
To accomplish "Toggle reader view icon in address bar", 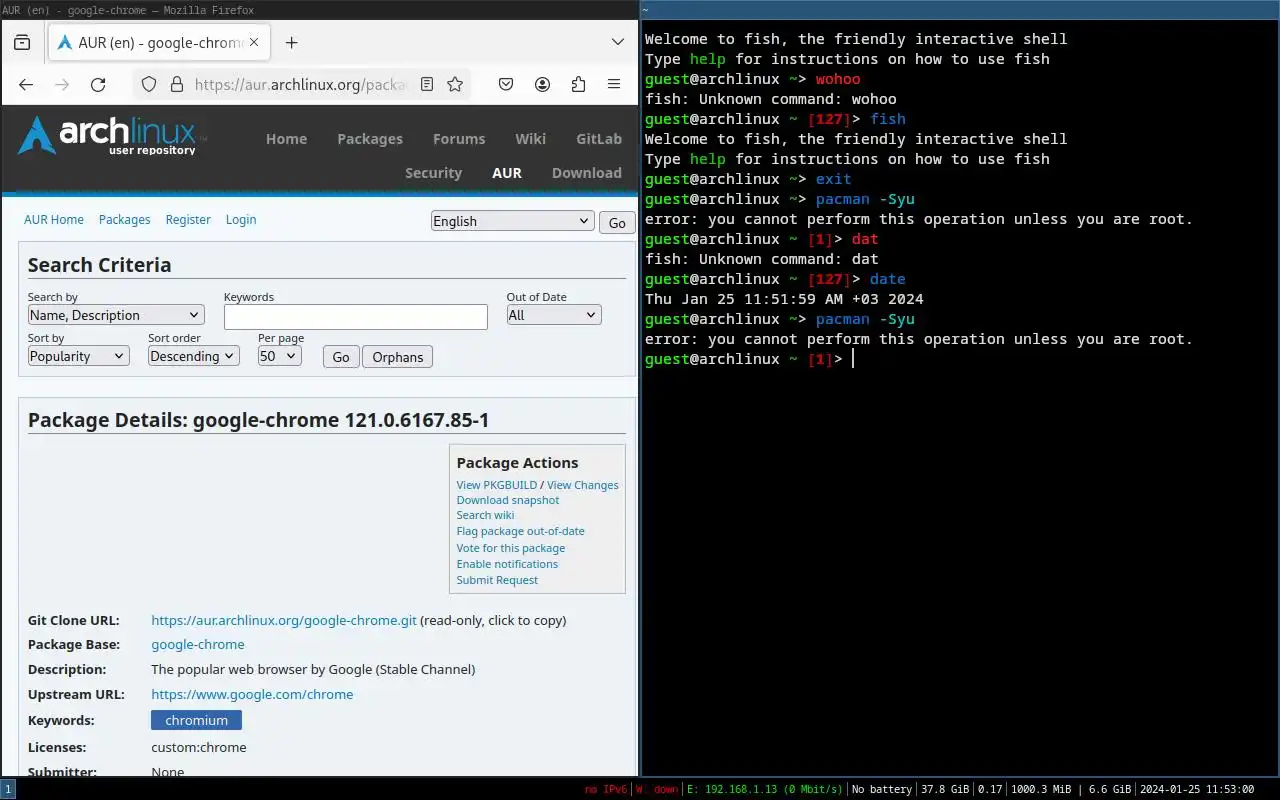I will click(x=427, y=85).
